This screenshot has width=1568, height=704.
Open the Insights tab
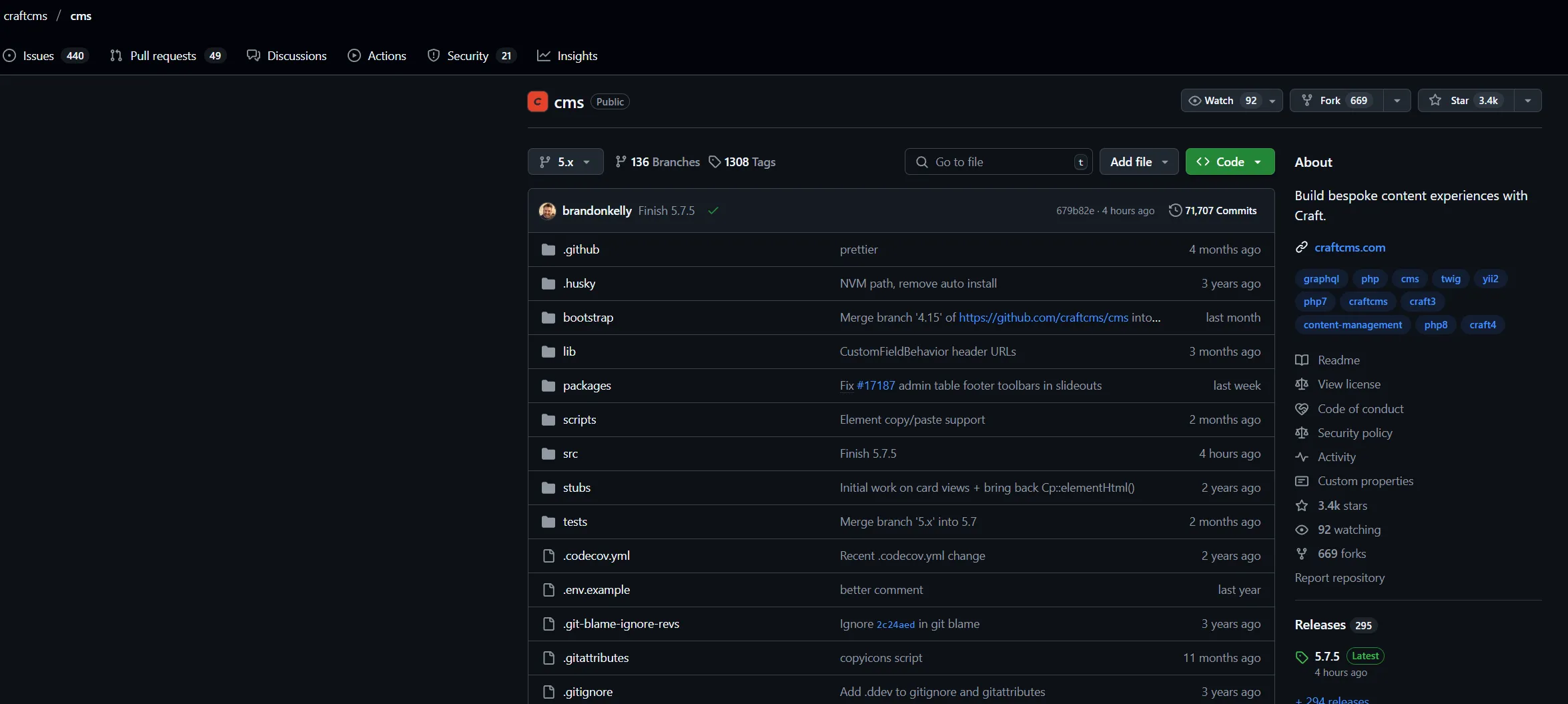click(567, 56)
